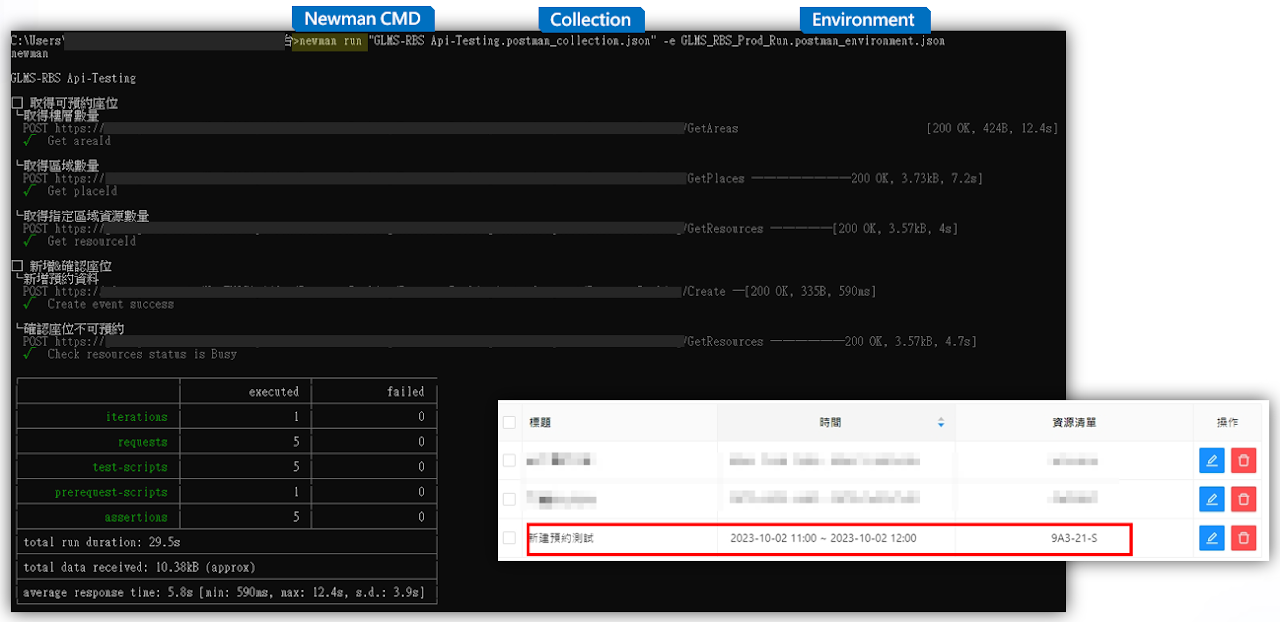Click the 操作 column header
This screenshot has height=622, width=1280.
click(x=1227, y=423)
